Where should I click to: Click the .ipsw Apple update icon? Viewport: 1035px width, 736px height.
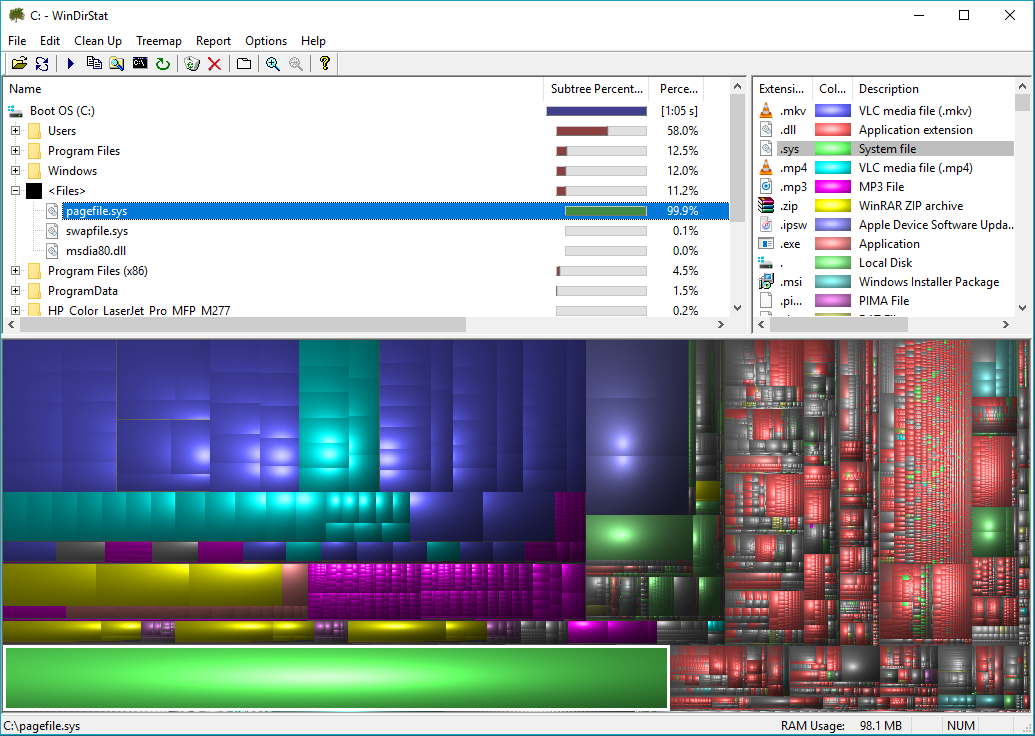(x=766, y=224)
